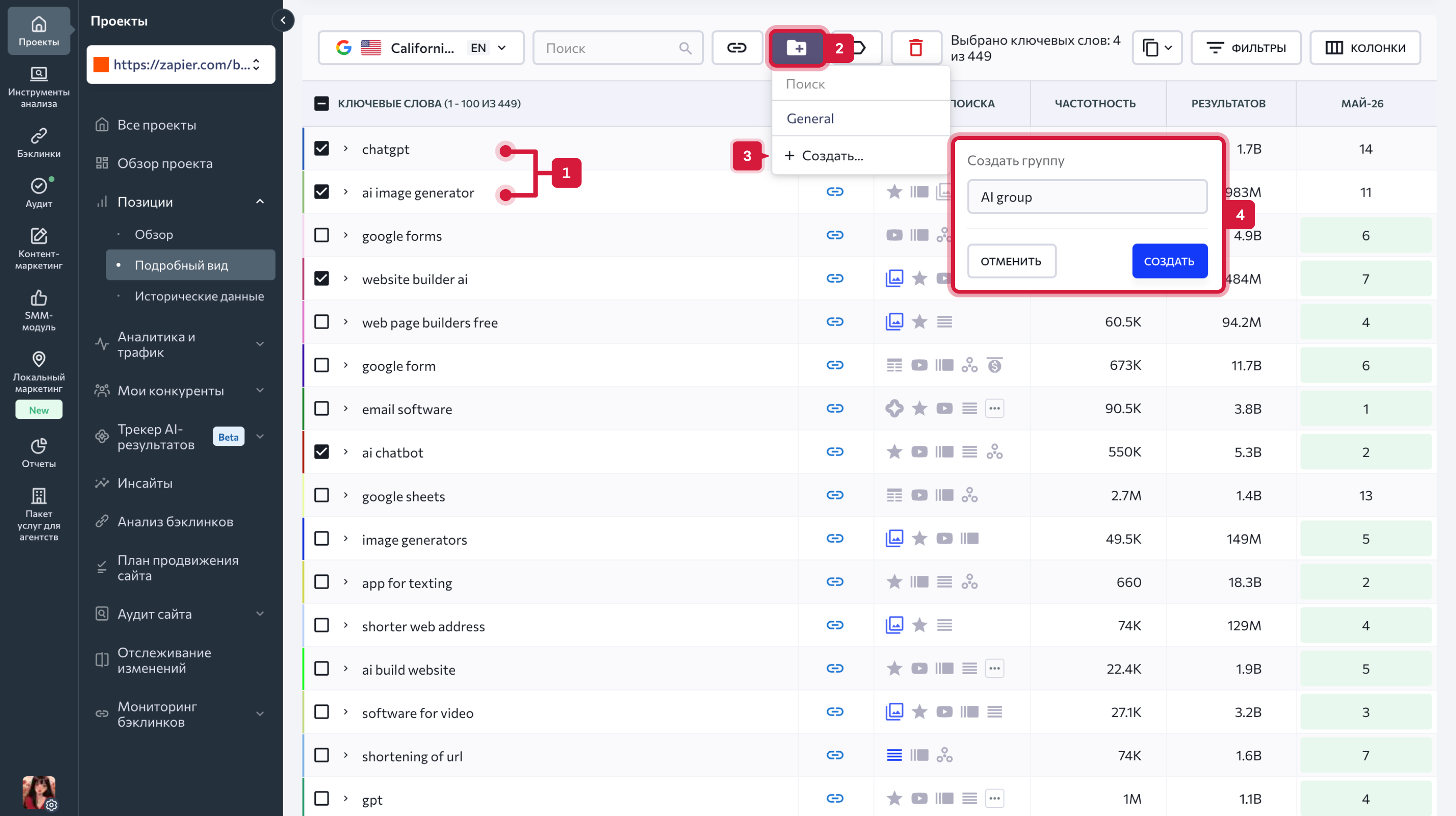This screenshot has height=816, width=1456.
Task: Open Инструменты анализа in the left rail
Action: coord(38,87)
